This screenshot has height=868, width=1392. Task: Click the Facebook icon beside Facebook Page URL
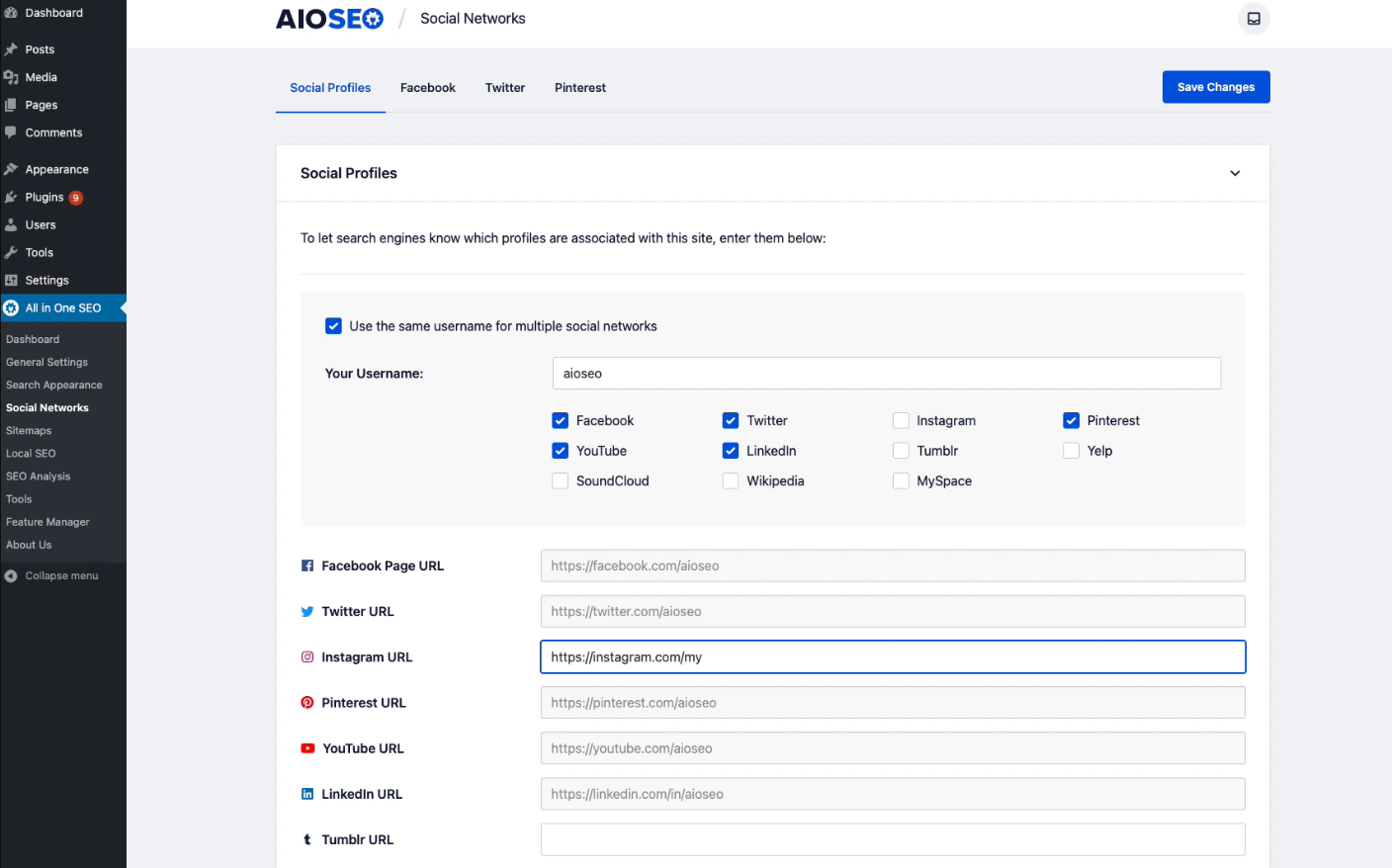(x=307, y=565)
